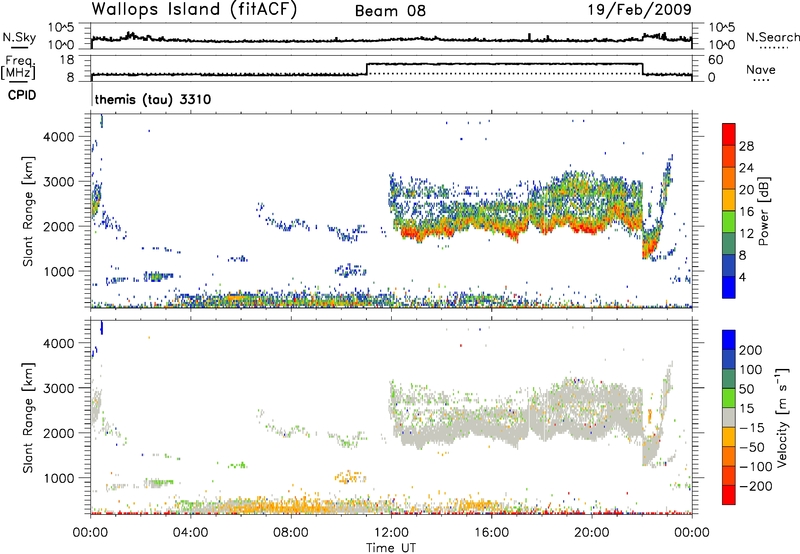Click the '-15' velocity colorbar label
800x554 pixels.
752,428
